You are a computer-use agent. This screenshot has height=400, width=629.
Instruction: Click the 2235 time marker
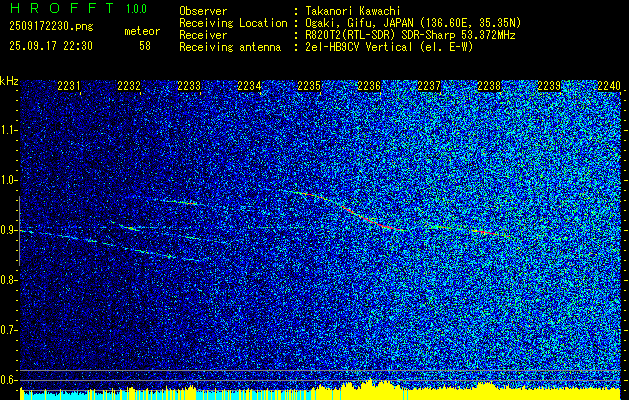[x=309, y=86]
